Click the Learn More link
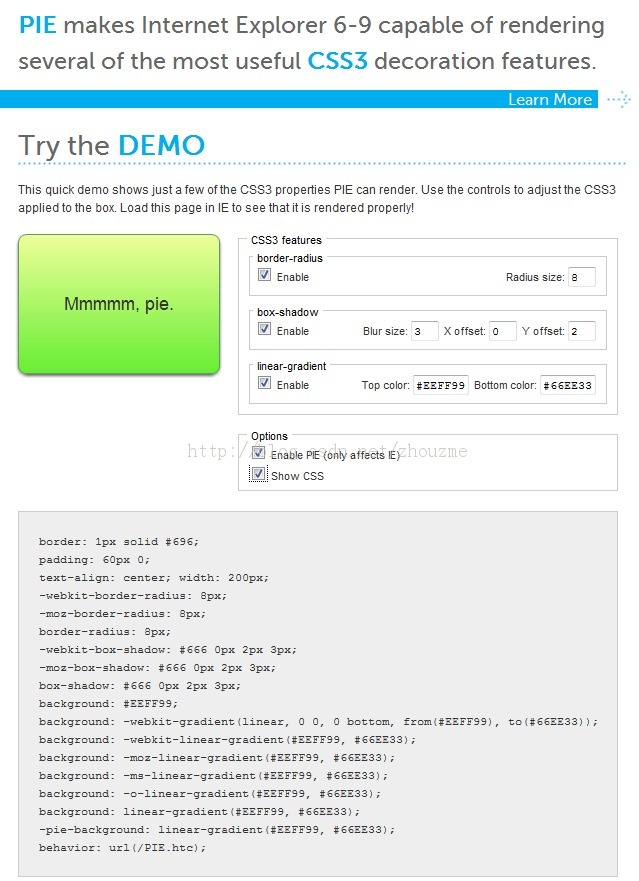The width and height of the screenshot is (639, 881). (550, 99)
